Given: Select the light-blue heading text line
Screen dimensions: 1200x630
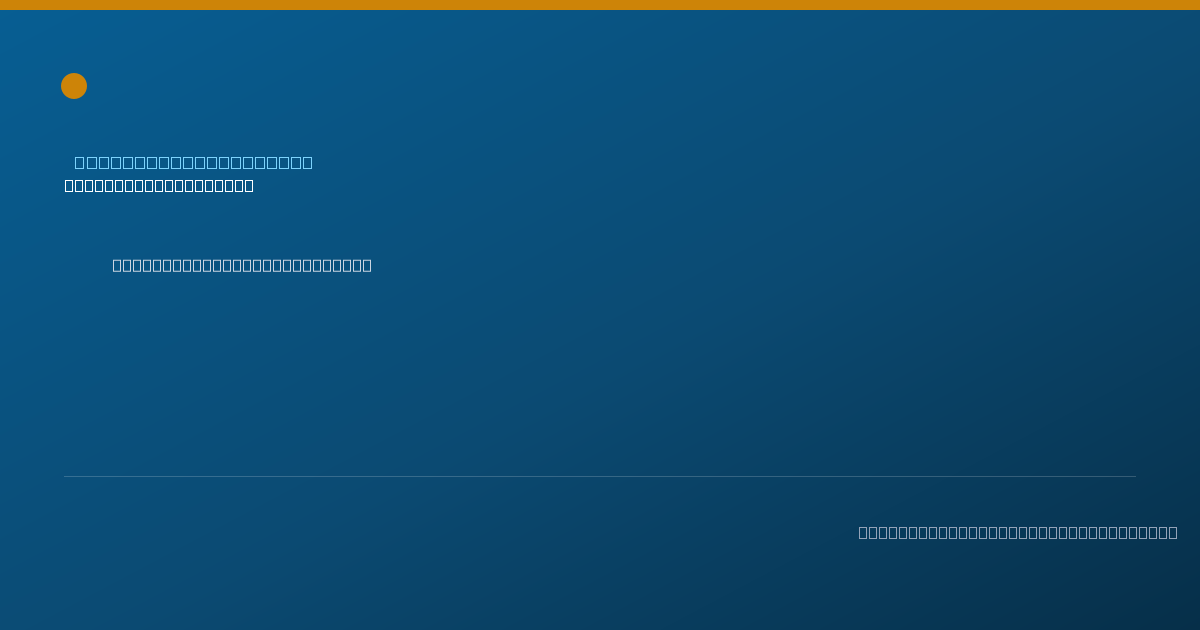Looking at the screenshot, I should coord(194,162).
